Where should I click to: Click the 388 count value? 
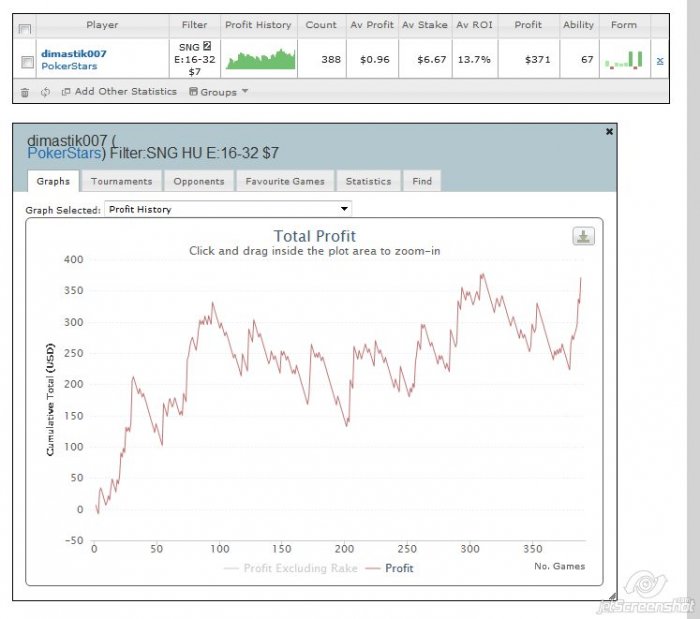pos(331,59)
